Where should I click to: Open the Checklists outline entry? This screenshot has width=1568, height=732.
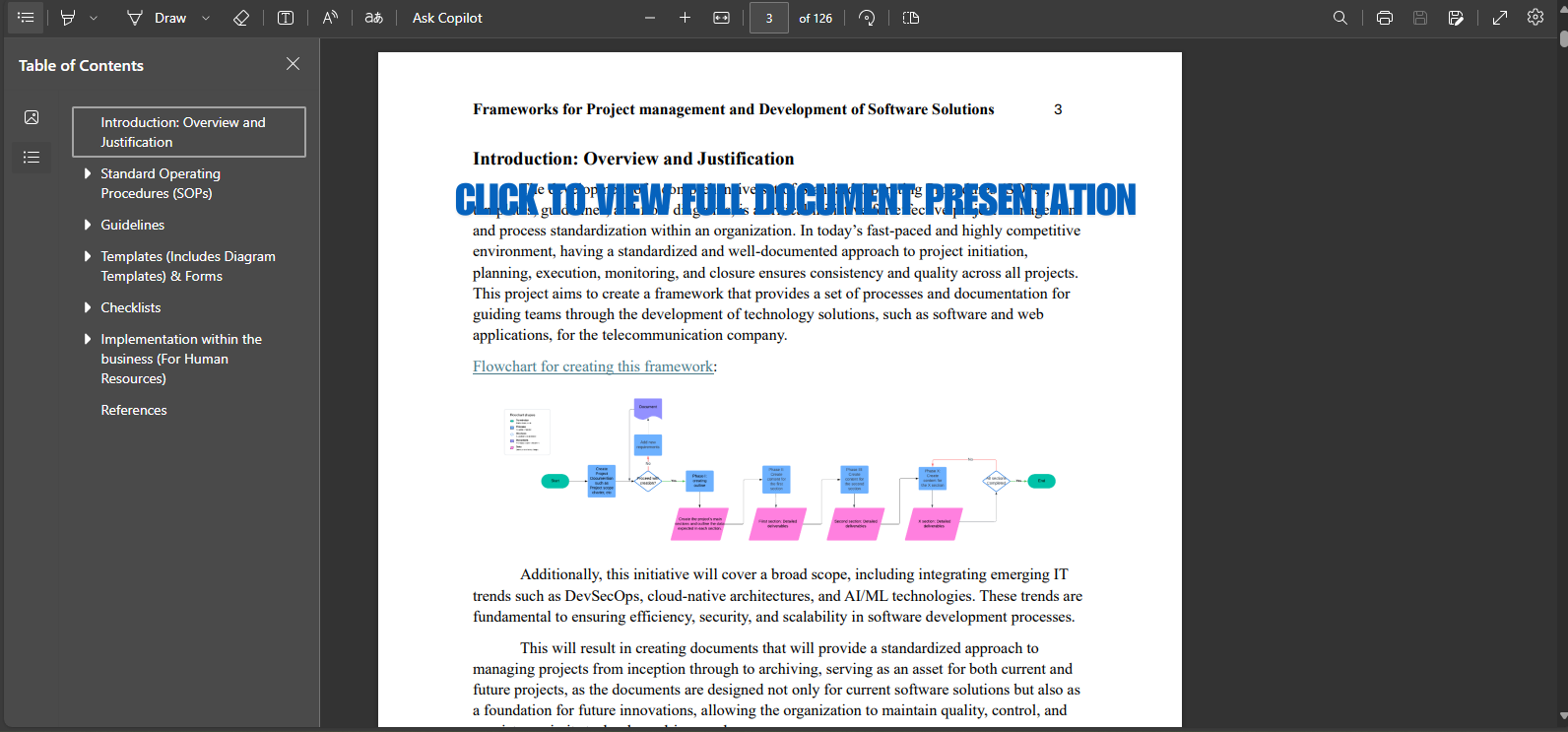coord(130,307)
